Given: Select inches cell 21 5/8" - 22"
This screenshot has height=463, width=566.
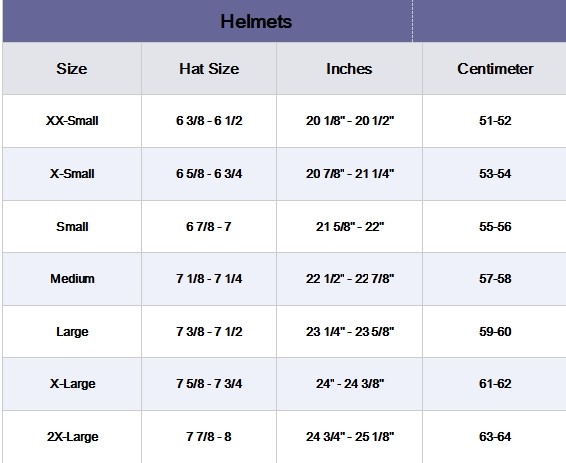Looking at the screenshot, I should [350, 227].
